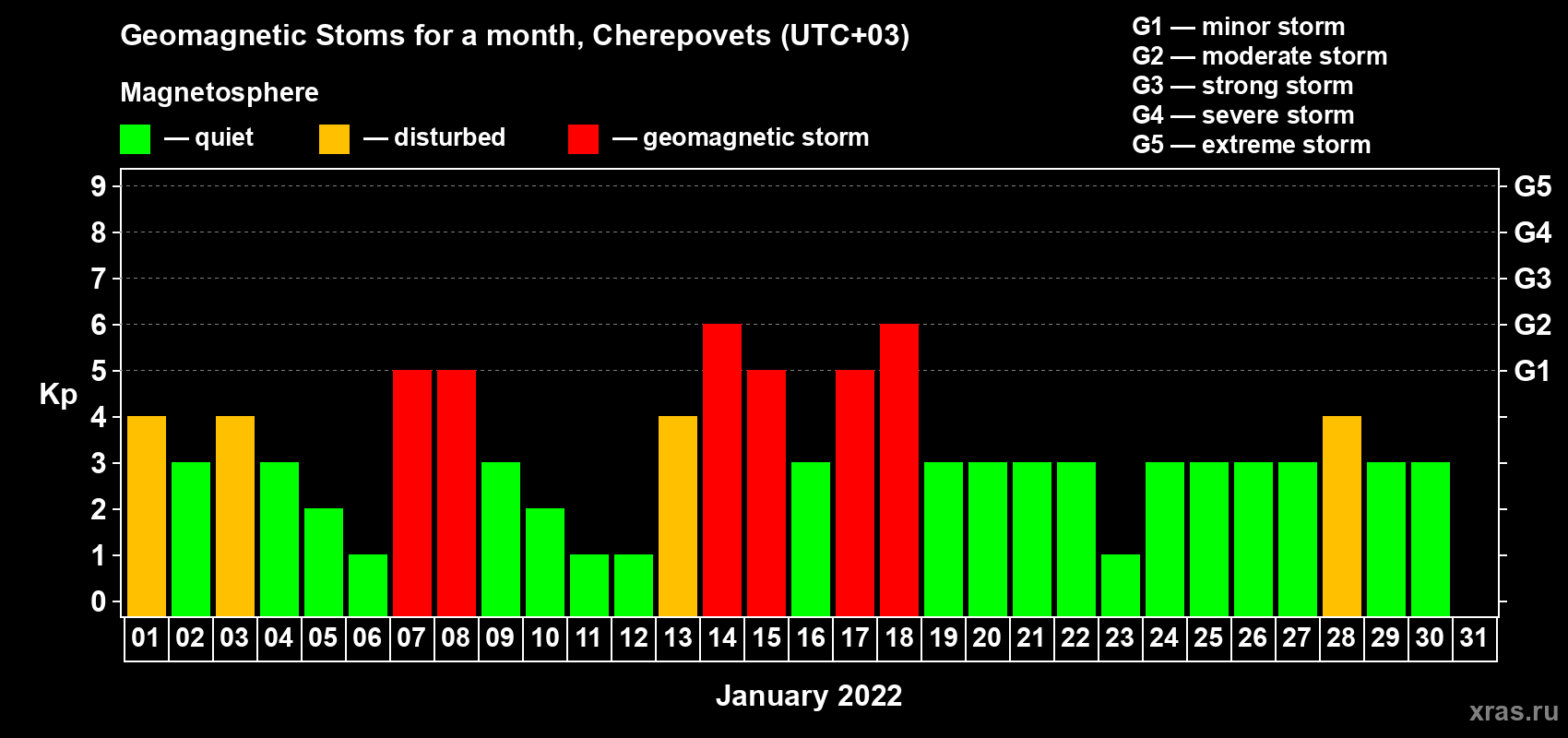Click date label 31 on the axis
Image resolution: width=1568 pixels, height=738 pixels.
click(1474, 637)
